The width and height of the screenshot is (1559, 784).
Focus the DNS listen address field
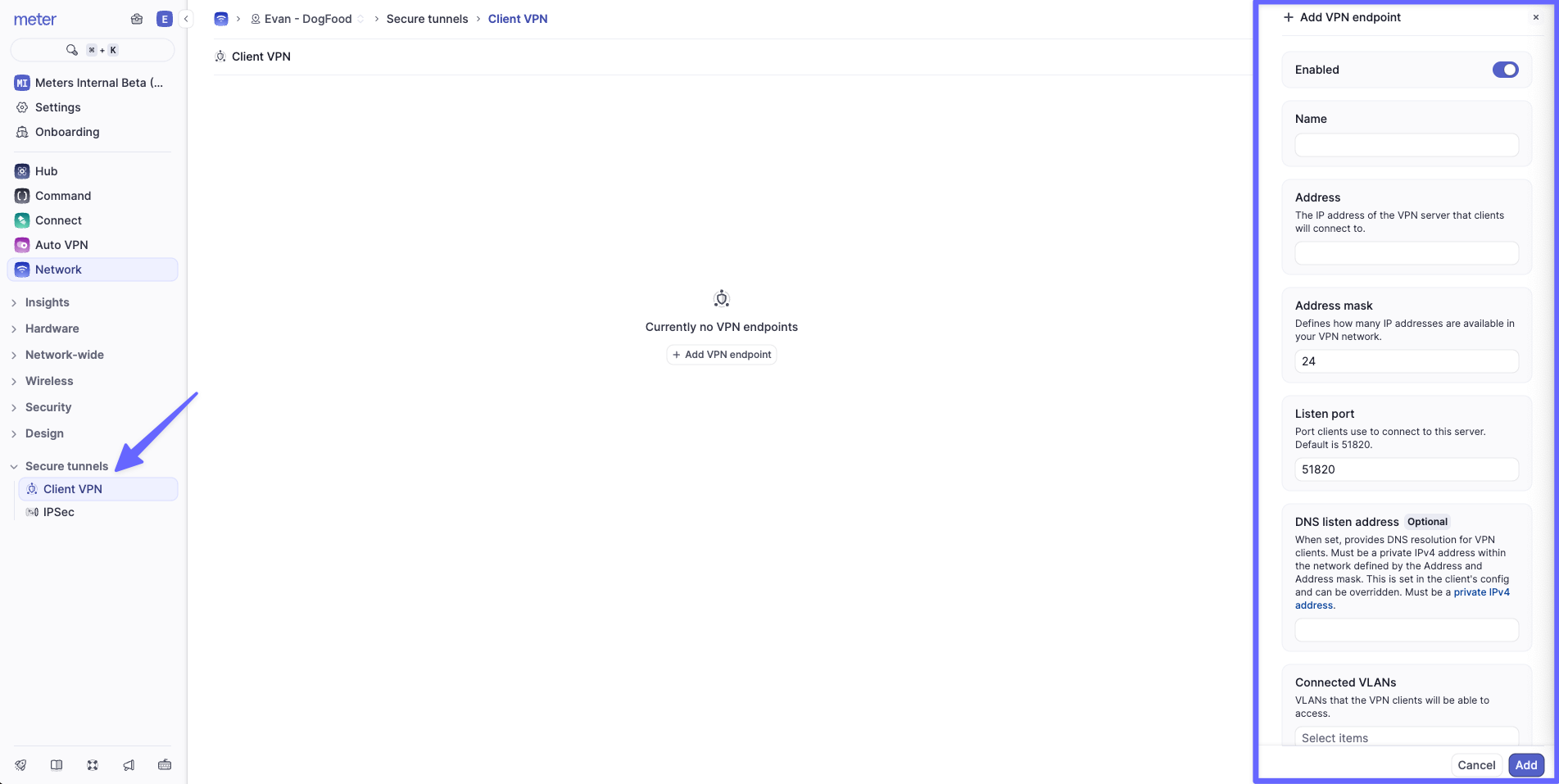coord(1407,630)
